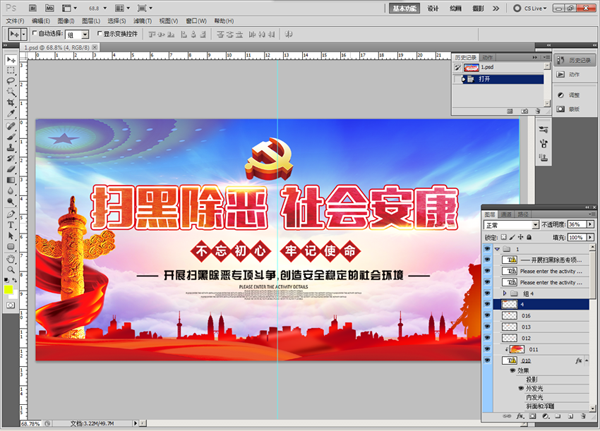Select the Zoom tool in the toolbox

point(11,269)
